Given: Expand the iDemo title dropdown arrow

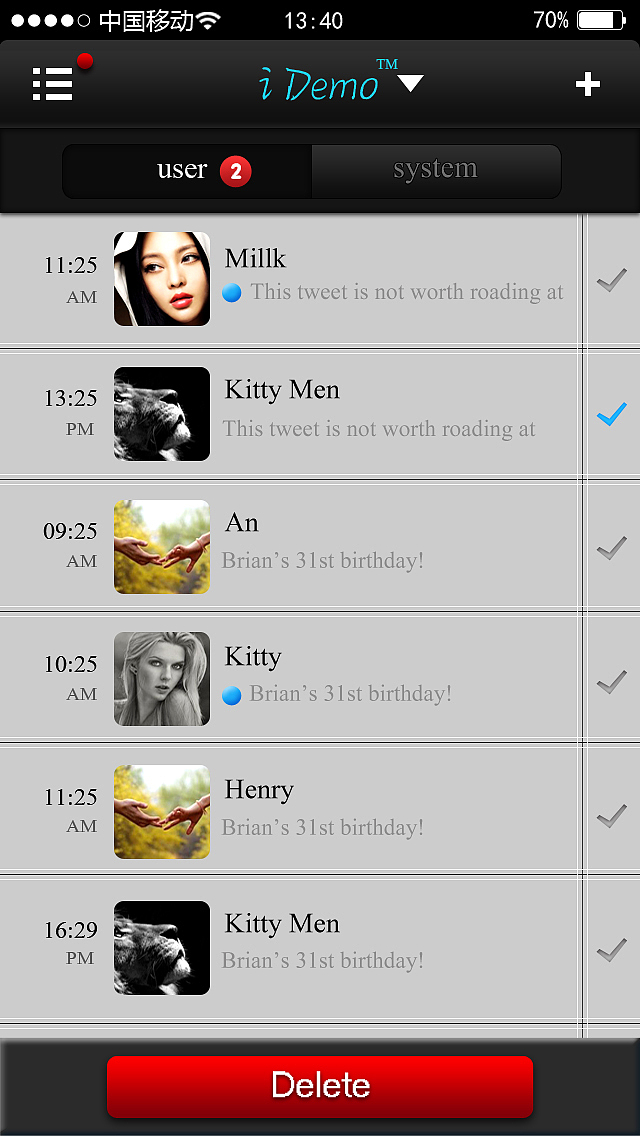Looking at the screenshot, I should click(411, 83).
